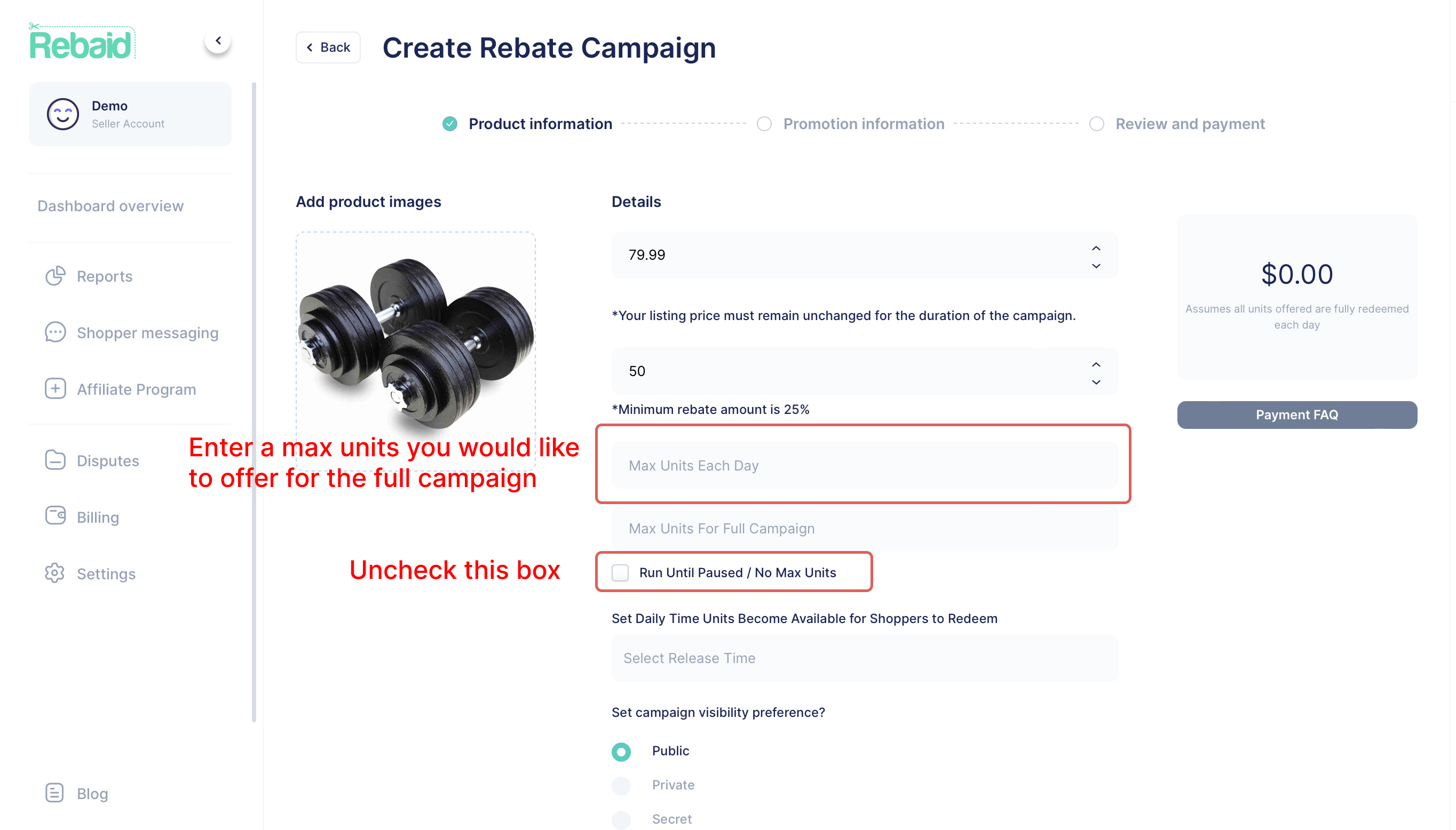The height and width of the screenshot is (830, 1456).
Task: Open the Select Release Time dropdown
Action: [865, 658]
